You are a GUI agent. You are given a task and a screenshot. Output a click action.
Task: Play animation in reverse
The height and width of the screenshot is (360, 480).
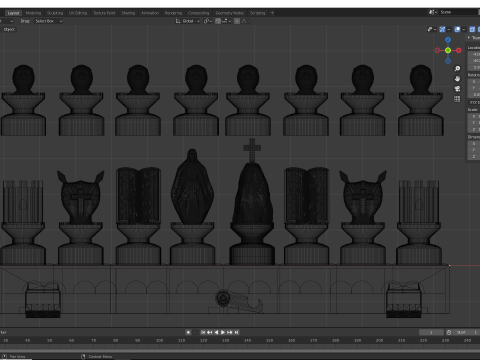coord(216,332)
